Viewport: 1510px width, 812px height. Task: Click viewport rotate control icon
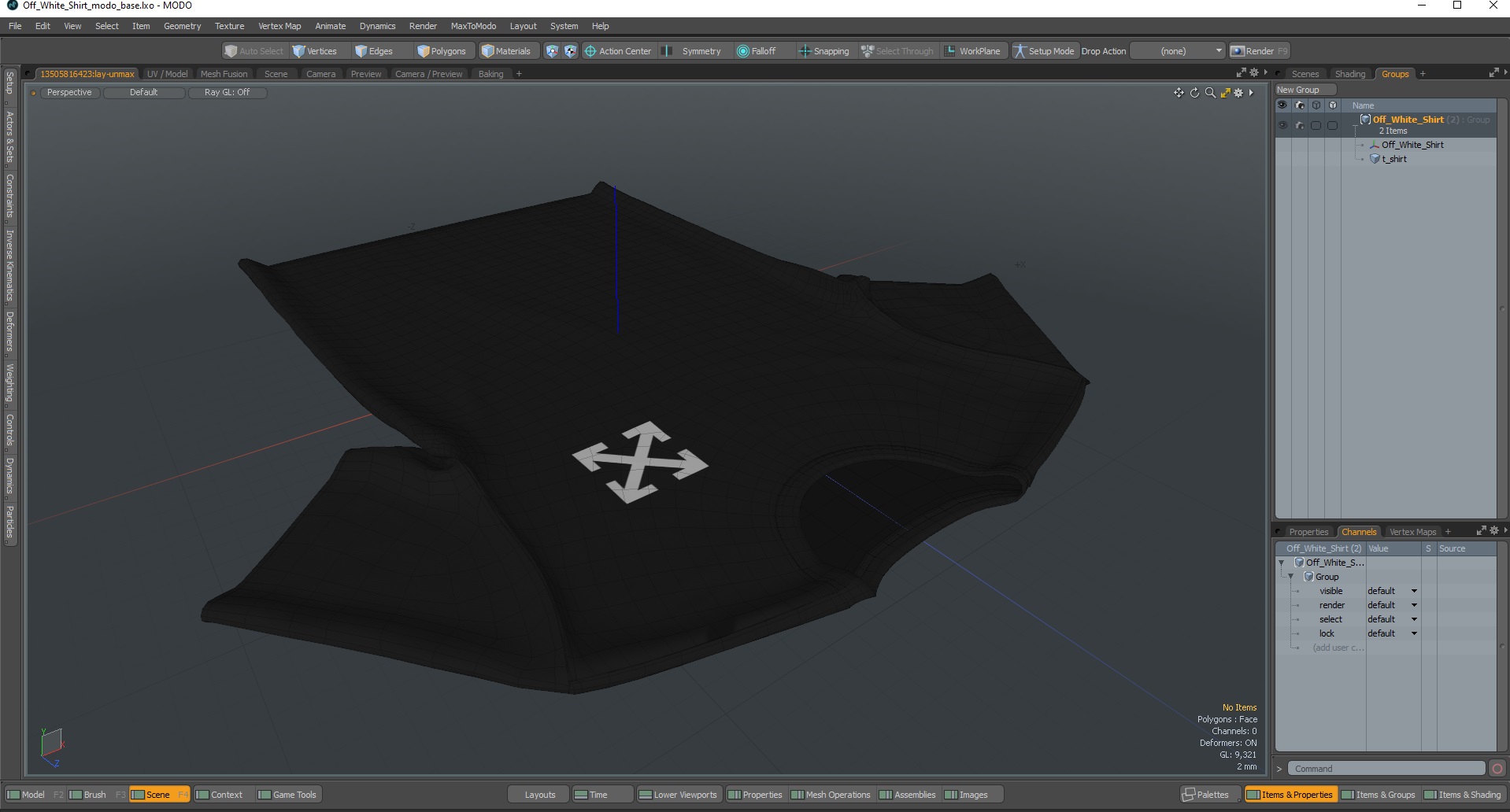coord(1194,93)
